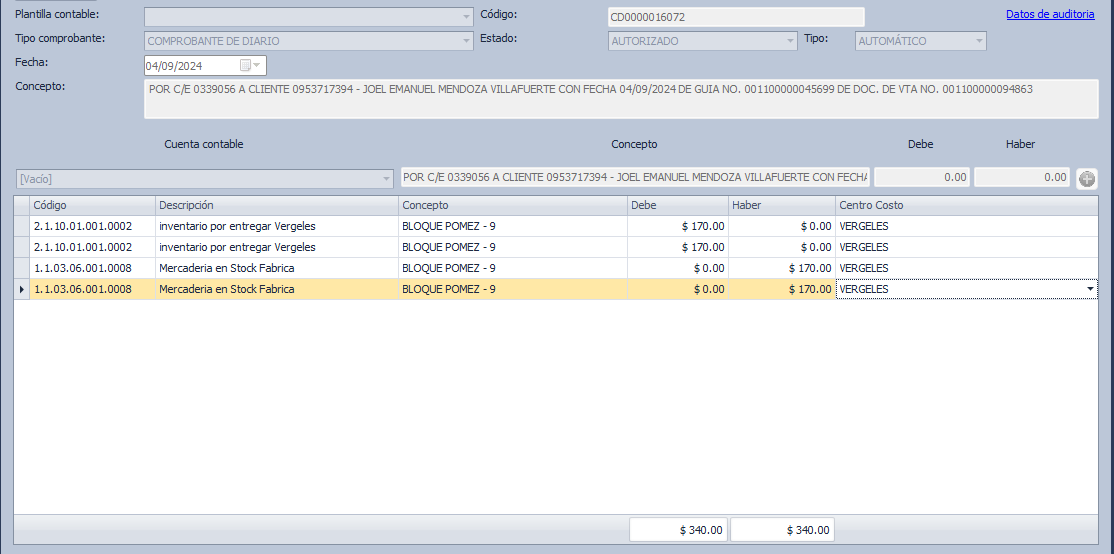Expand the Cuenta contable [Vacío] dropdown
The image size is (1114, 554).
pyautogui.click(x=387, y=179)
